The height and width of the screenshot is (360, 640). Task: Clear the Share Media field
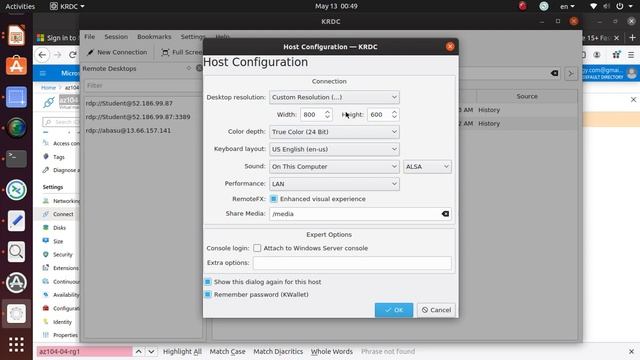(445, 214)
